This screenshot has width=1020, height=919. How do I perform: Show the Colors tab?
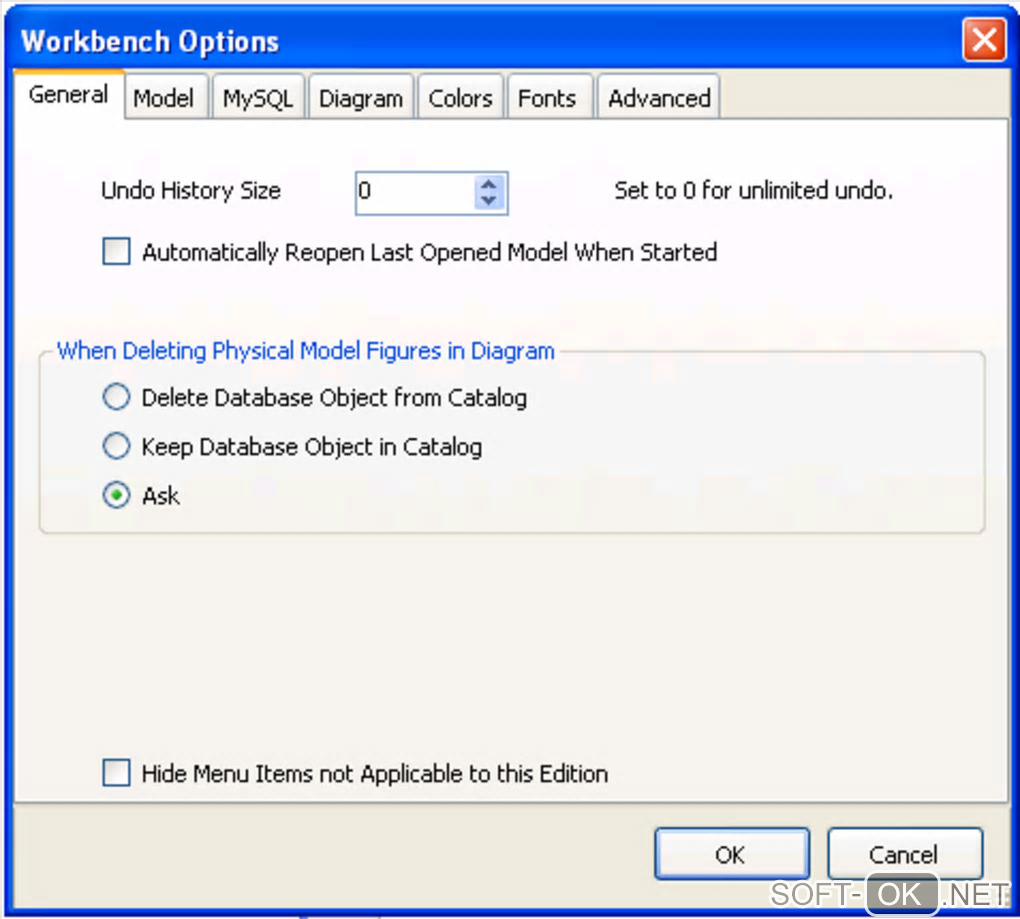[460, 99]
